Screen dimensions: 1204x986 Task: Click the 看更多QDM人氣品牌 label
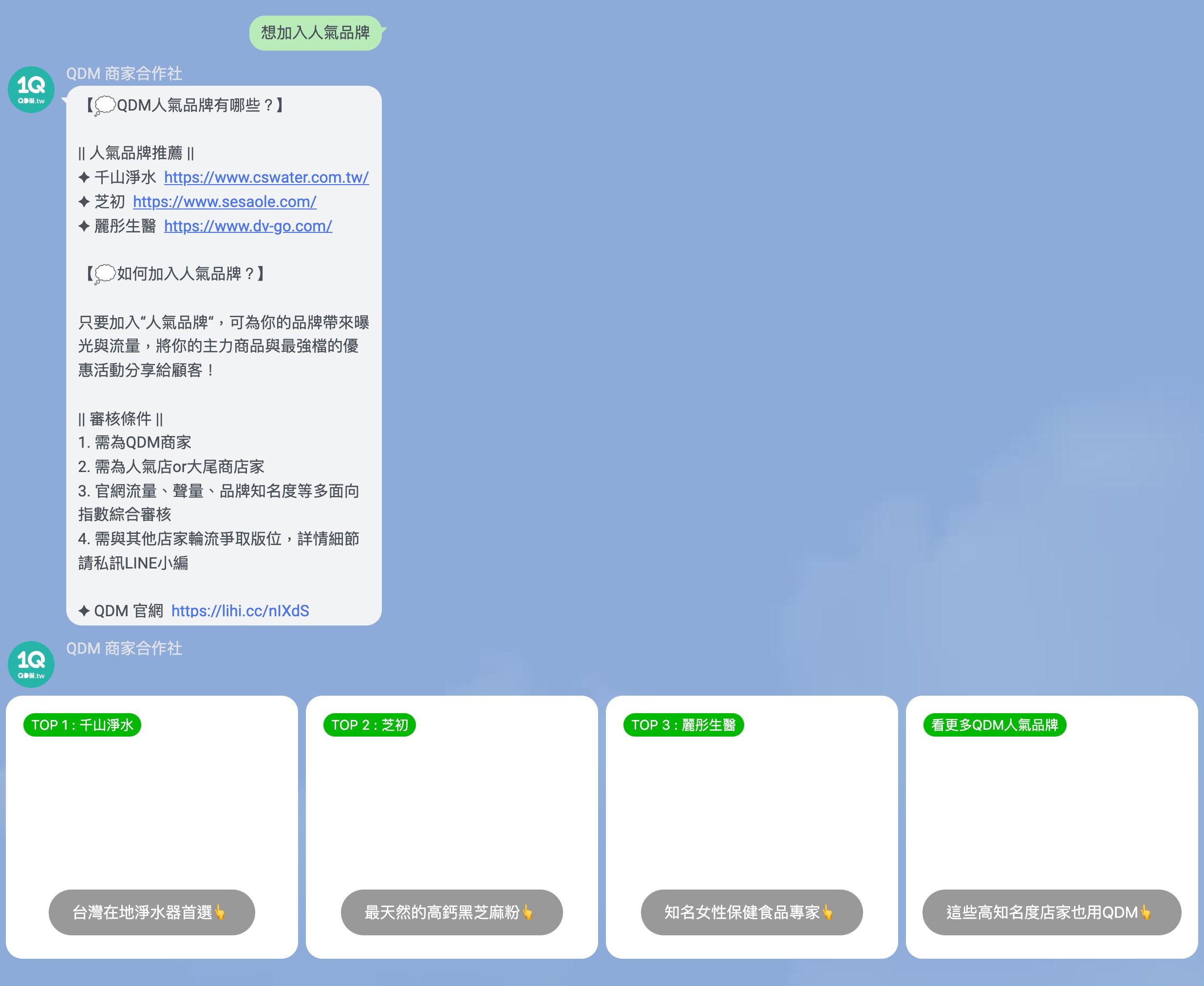pyautogui.click(x=995, y=725)
